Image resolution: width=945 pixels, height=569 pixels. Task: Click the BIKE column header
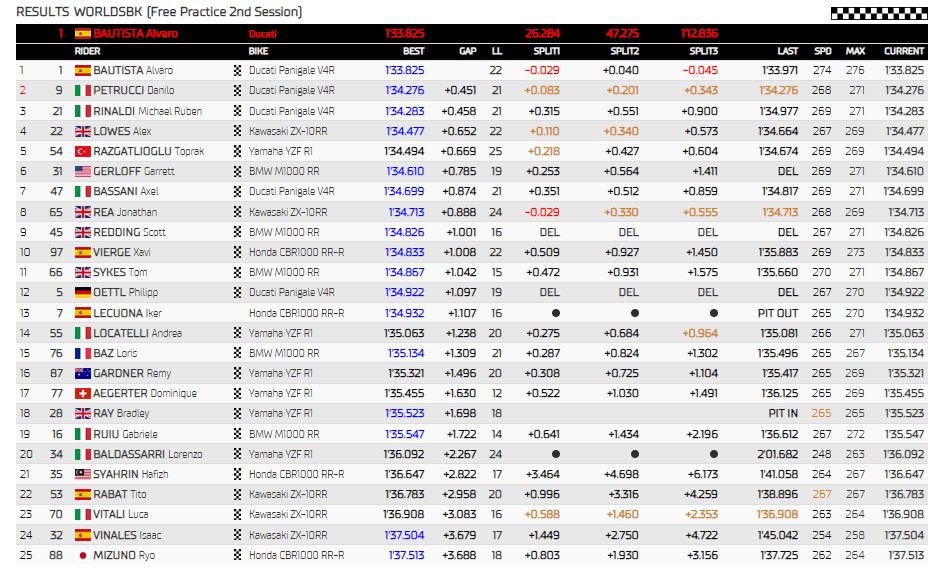(259, 51)
